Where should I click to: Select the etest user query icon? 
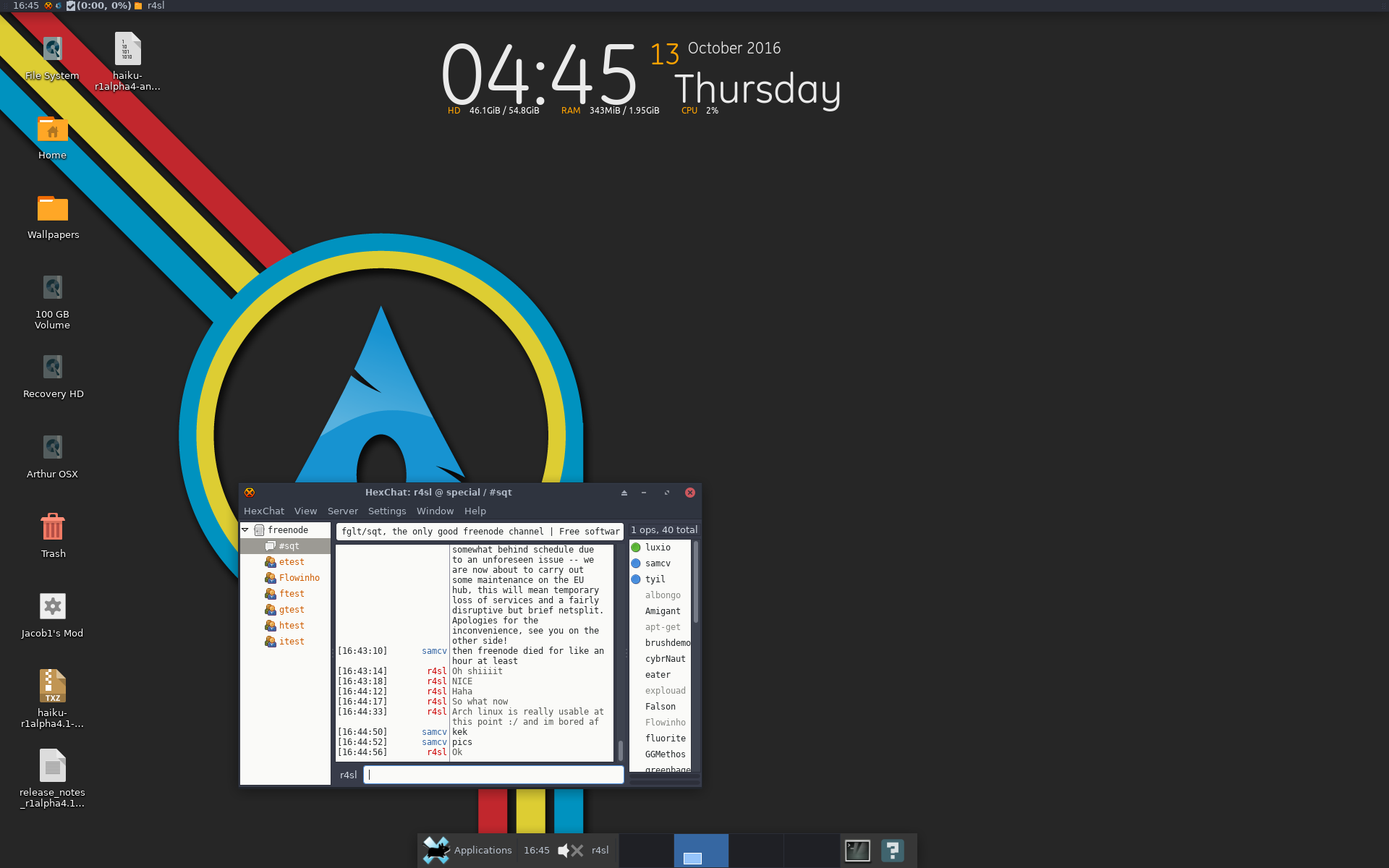[x=271, y=562]
